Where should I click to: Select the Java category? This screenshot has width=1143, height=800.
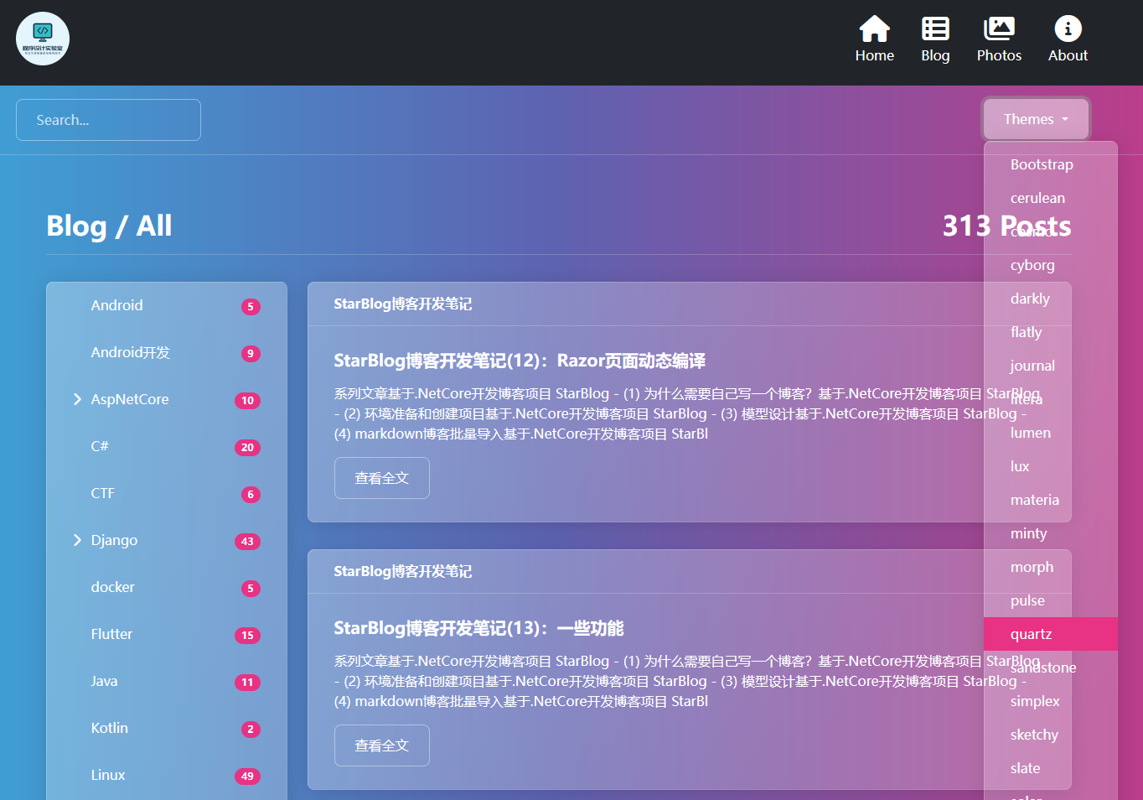tap(104, 681)
